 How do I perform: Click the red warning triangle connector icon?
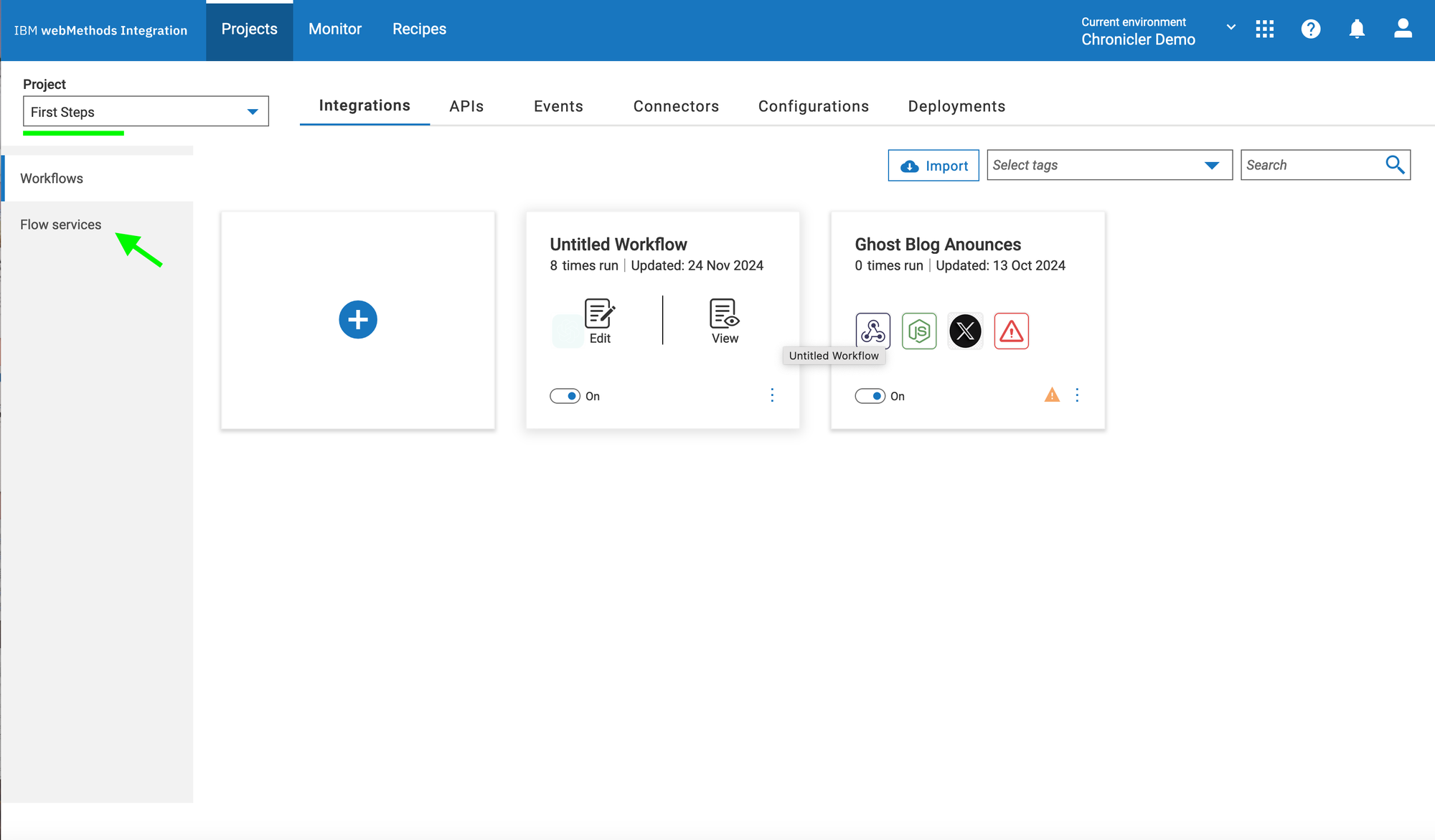1011,331
